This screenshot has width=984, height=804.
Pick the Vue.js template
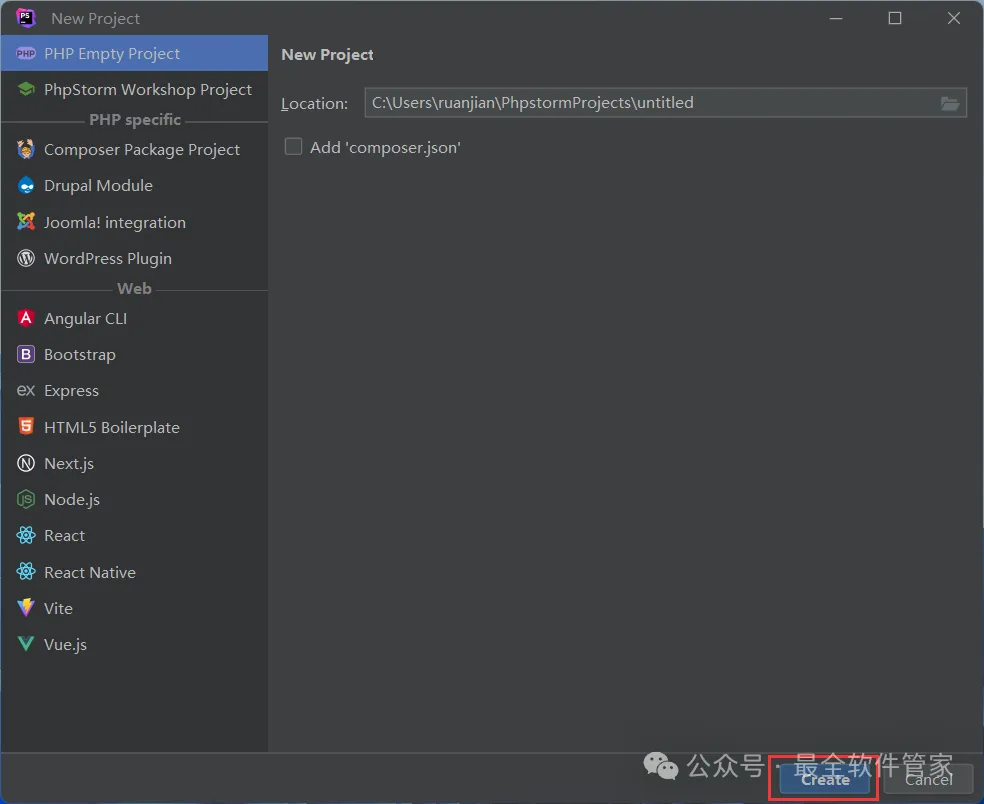(x=134, y=644)
